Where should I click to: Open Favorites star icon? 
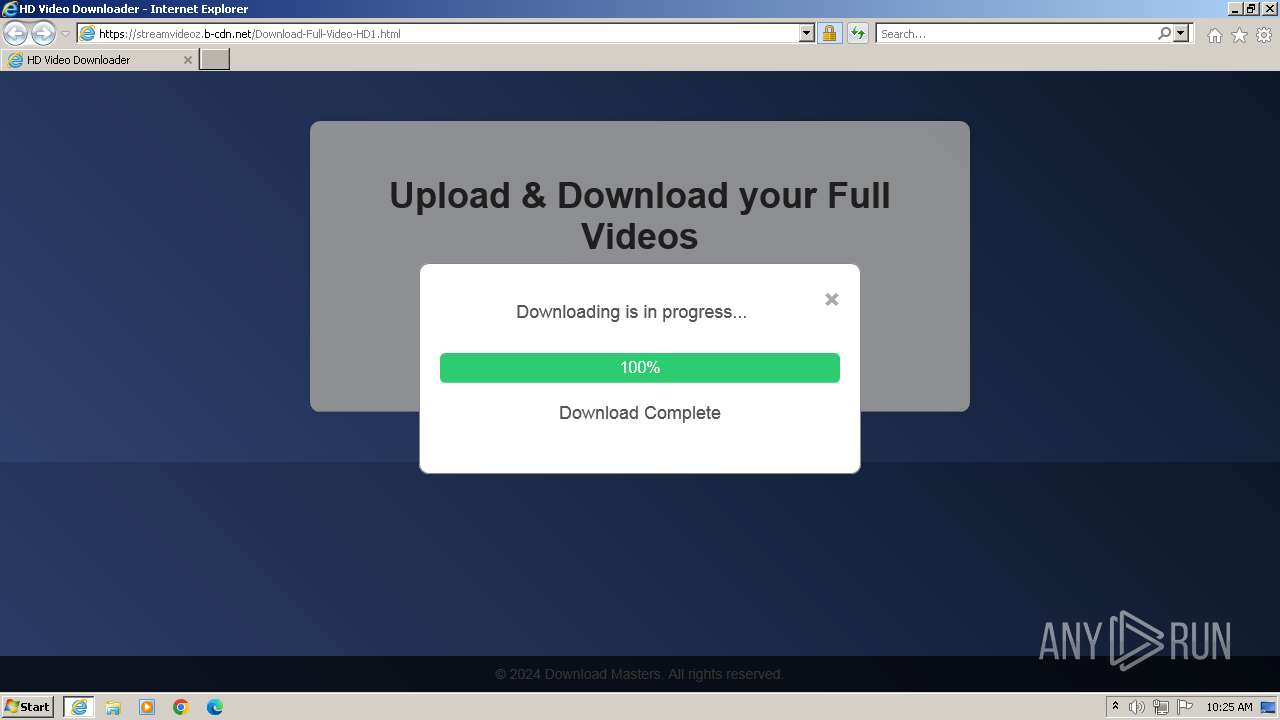[x=1239, y=35]
